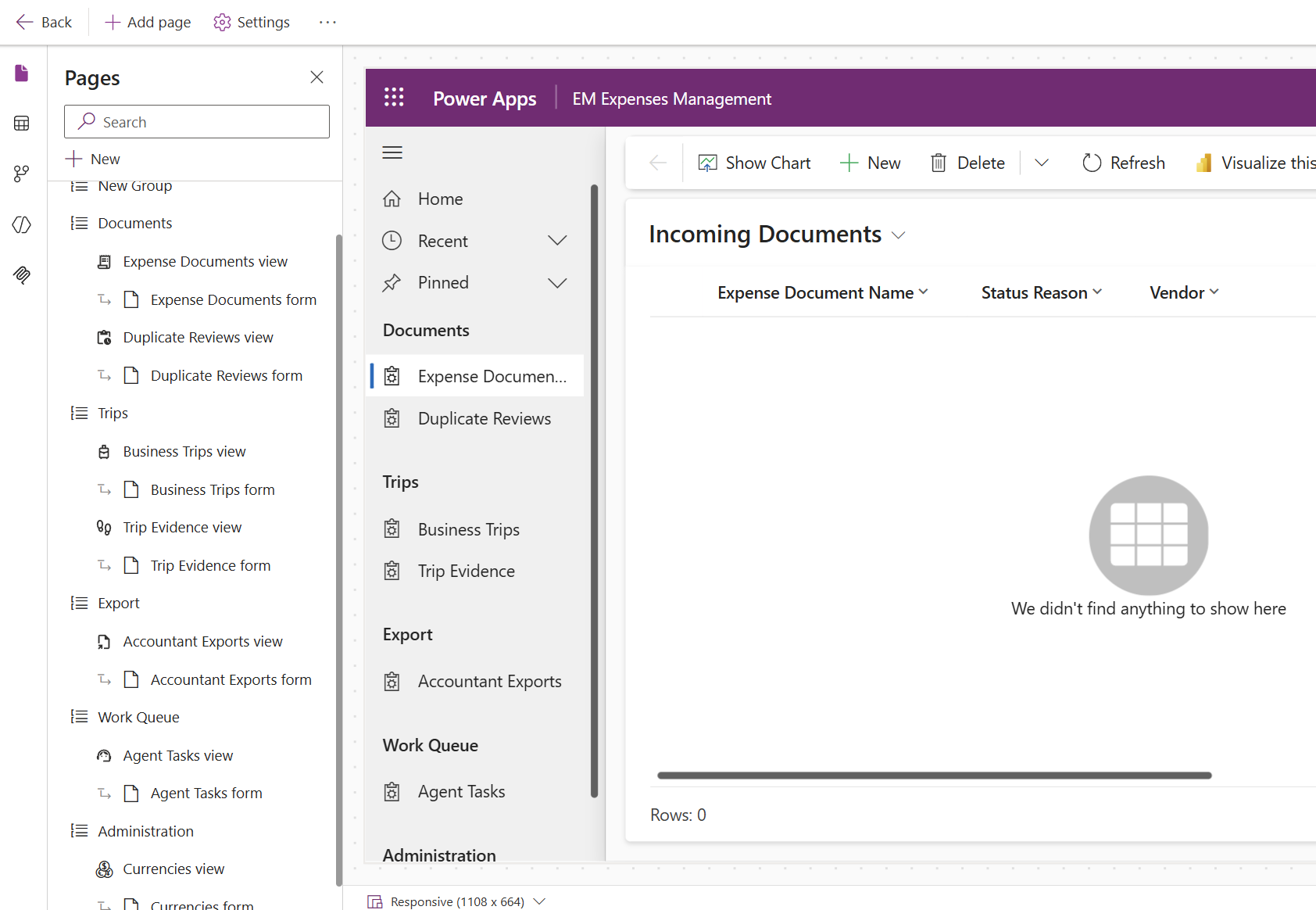1316x910 pixels.
Task: Open Duplicate Reviews in app navigation
Action: click(x=474, y=418)
